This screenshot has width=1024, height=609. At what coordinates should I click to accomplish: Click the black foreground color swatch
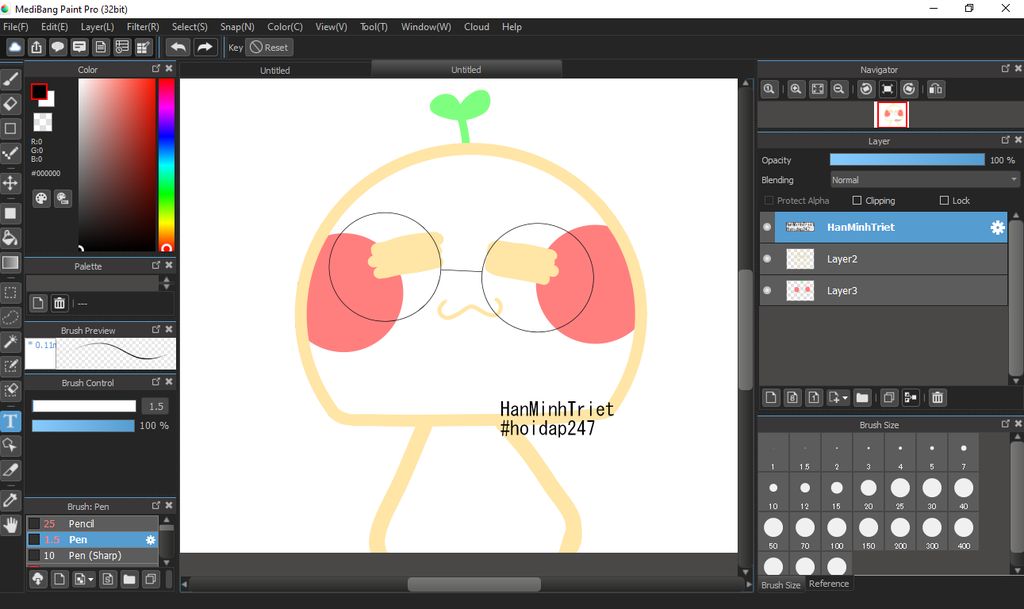click(39, 91)
